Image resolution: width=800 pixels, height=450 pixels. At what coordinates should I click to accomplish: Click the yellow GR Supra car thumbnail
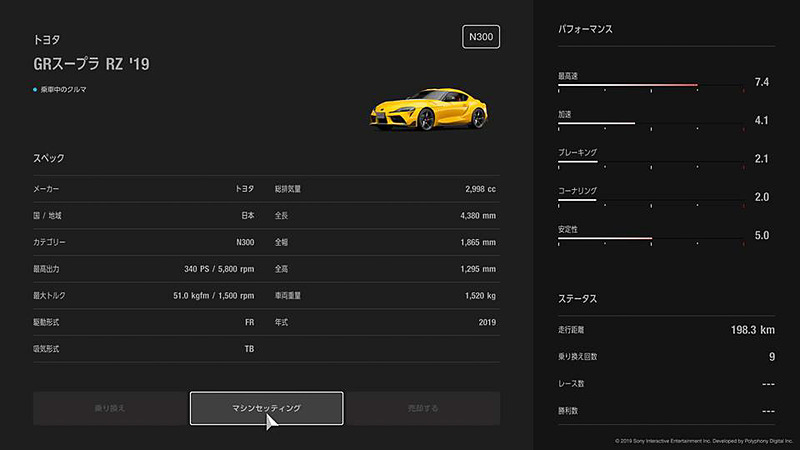[429, 109]
